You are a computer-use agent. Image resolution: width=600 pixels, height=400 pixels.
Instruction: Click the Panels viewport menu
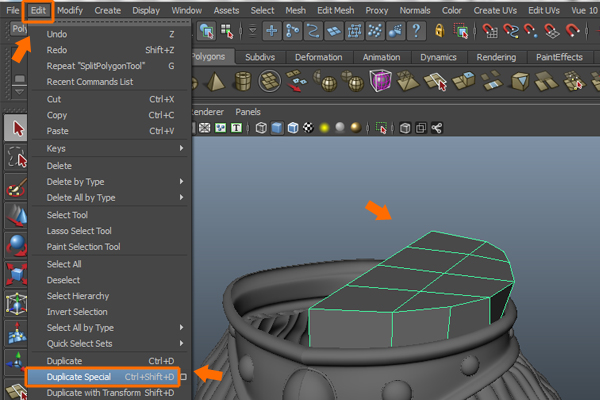(x=247, y=112)
